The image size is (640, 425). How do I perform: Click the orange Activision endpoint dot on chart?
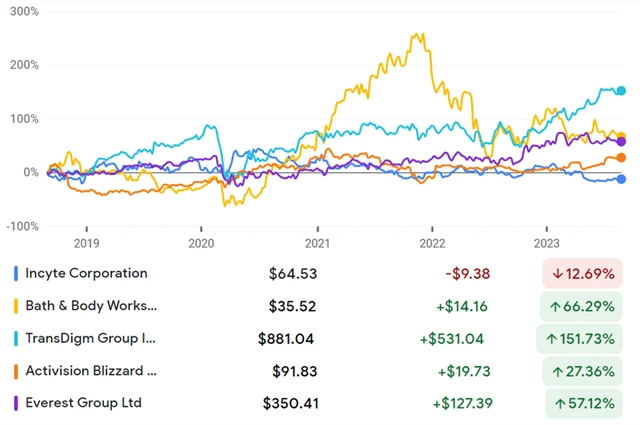click(621, 158)
